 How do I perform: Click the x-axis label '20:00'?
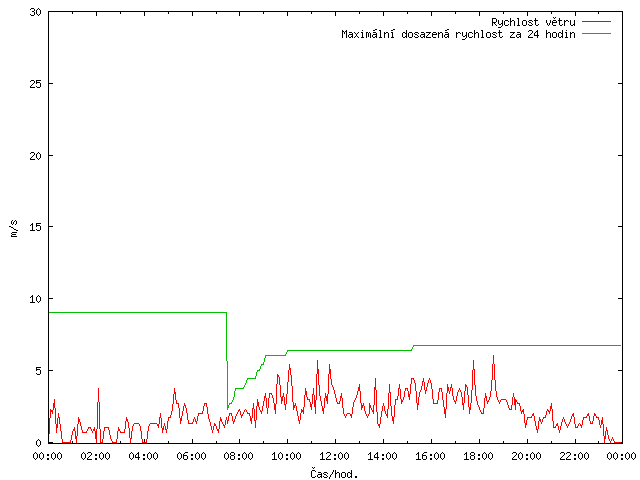(527, 456)
